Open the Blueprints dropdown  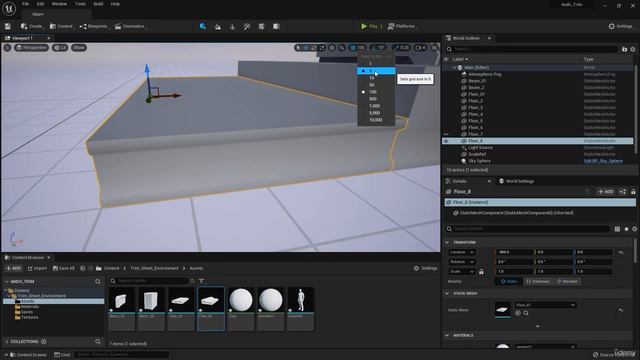pos(94,26)
